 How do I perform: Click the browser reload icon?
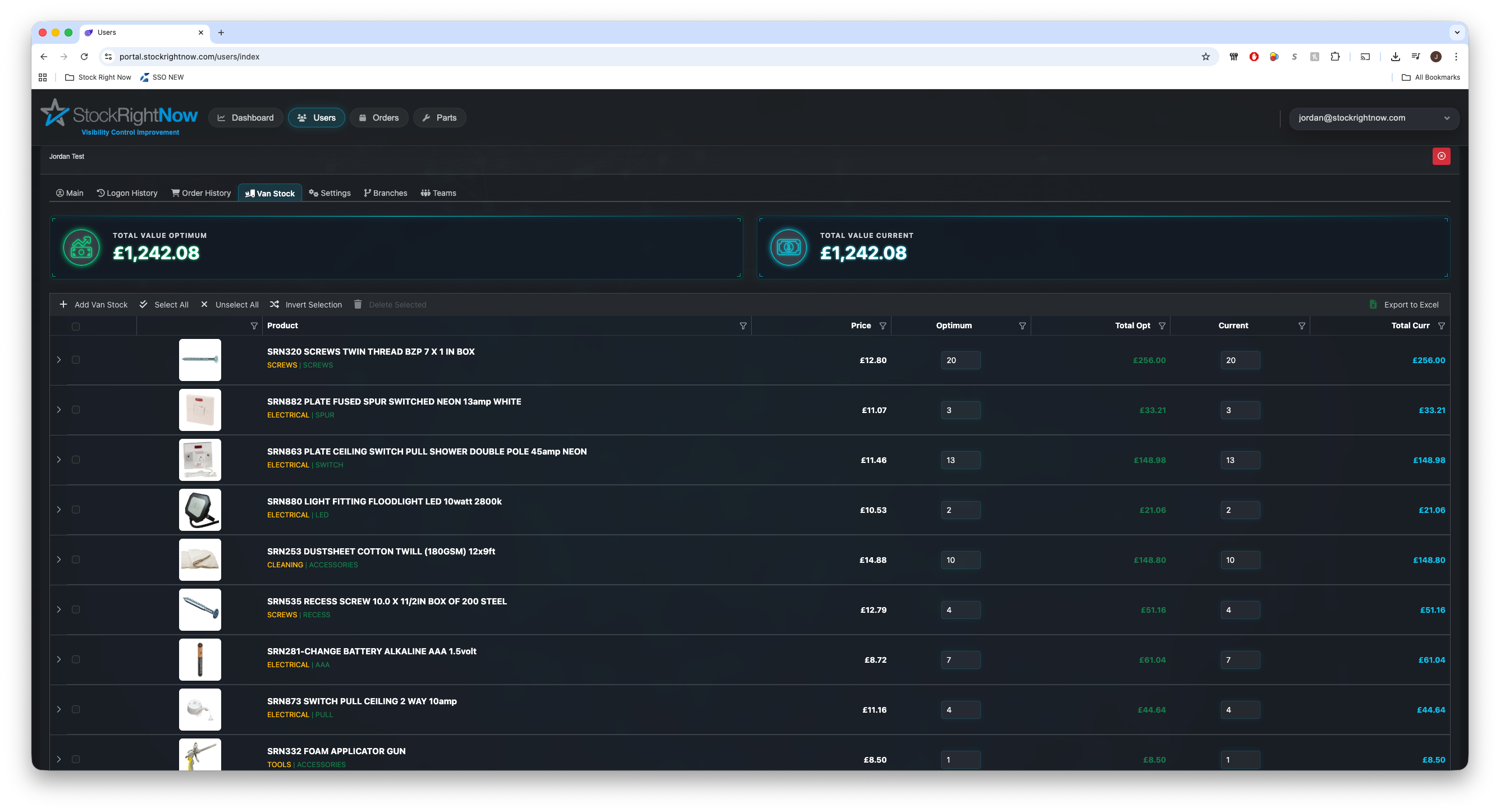(84, 57)
